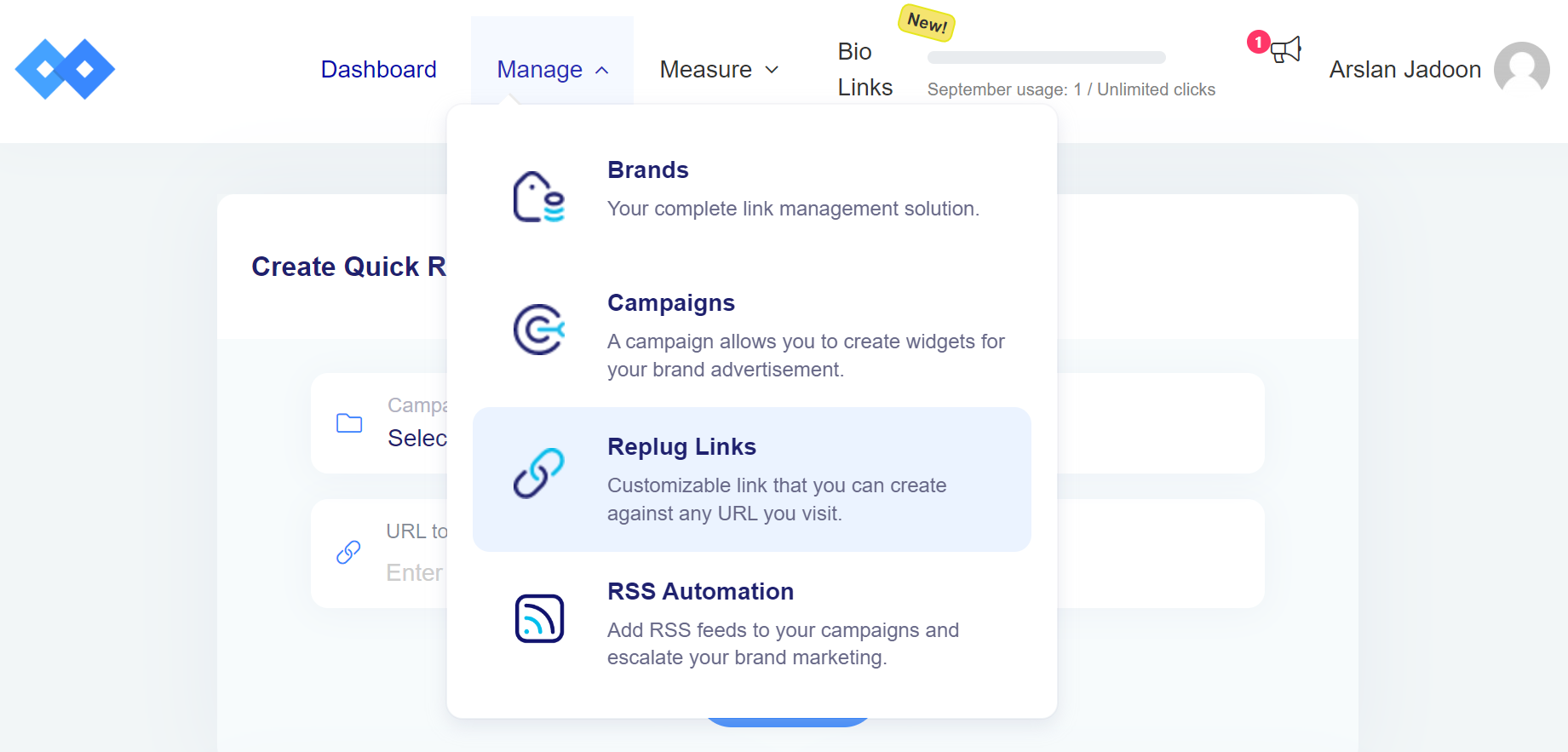Select RSS Automation menu entry
This screenshot has width=1568, height=752.
[752, 624]
